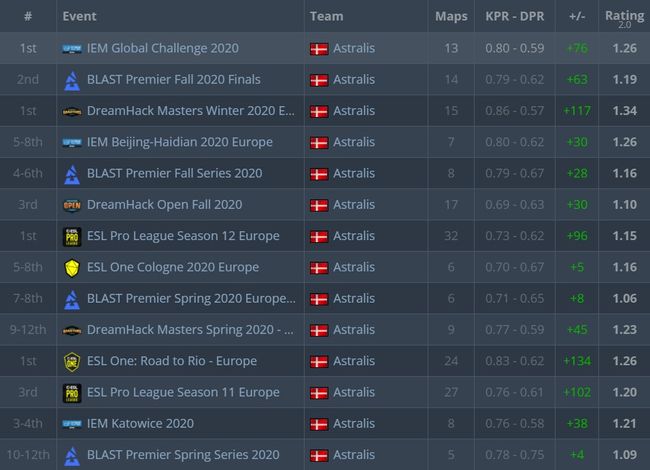Screen dimensions: 650x470
Task: Sort by the KPR - DPR column header
Action: [x=515, y=16]
